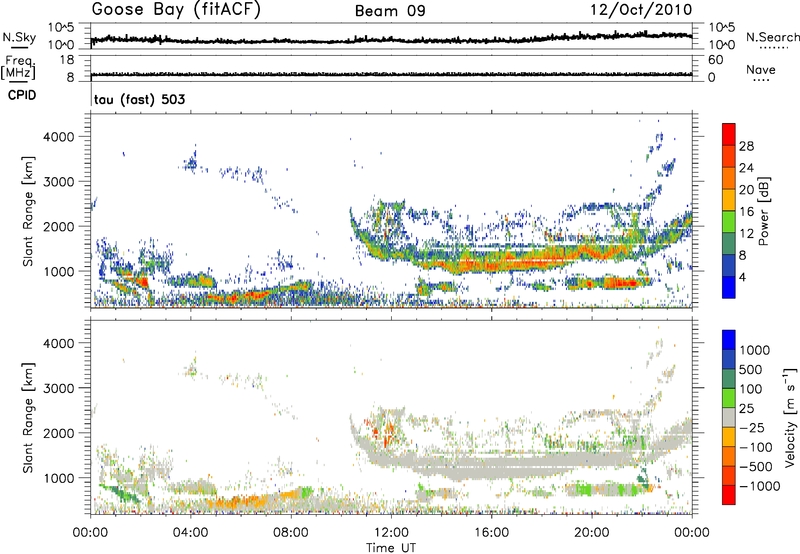Click the 'Velocity [m s-1]' color bar label
This screenshot has height=554, width=800.
(790, 417)
